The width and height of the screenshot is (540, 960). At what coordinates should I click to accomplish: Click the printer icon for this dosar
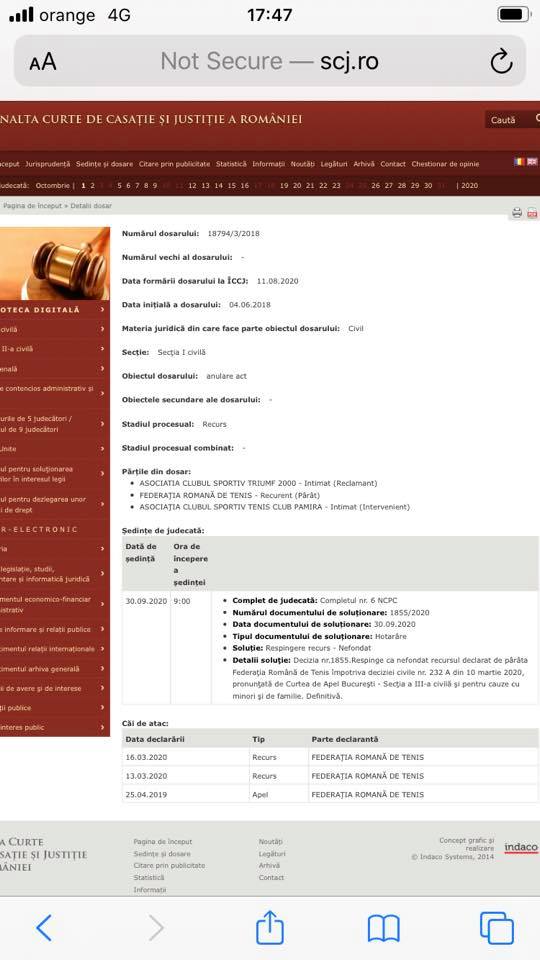pyautogui.click(x=517, y=213)
